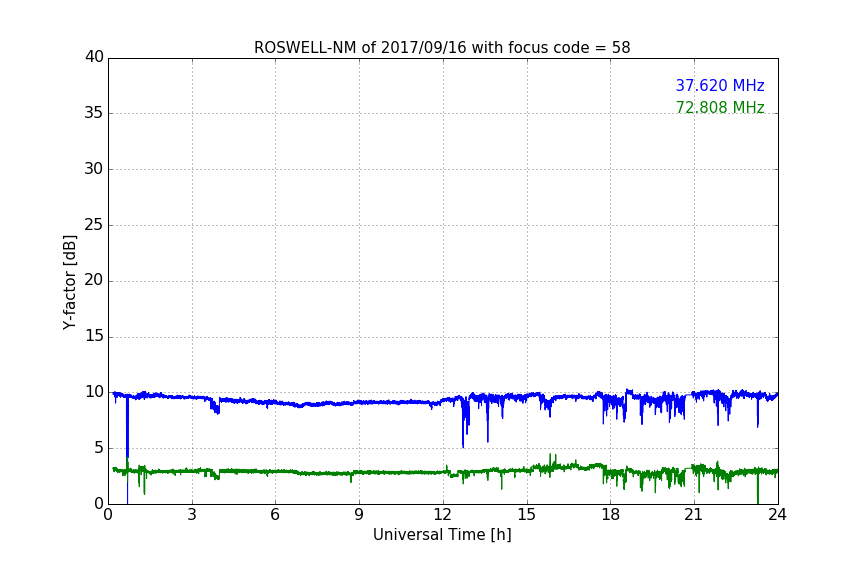
Task: Click the x-axis tick label '15'
Action: tap(526, 515)
